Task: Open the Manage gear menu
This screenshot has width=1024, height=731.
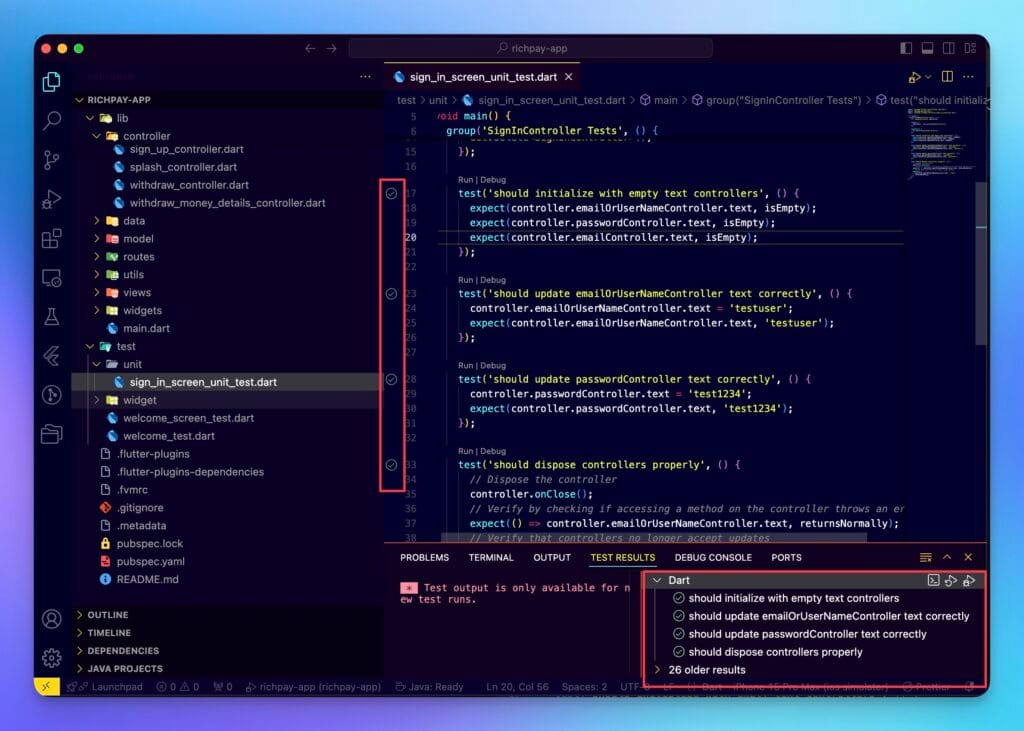Action: (52, 657)
